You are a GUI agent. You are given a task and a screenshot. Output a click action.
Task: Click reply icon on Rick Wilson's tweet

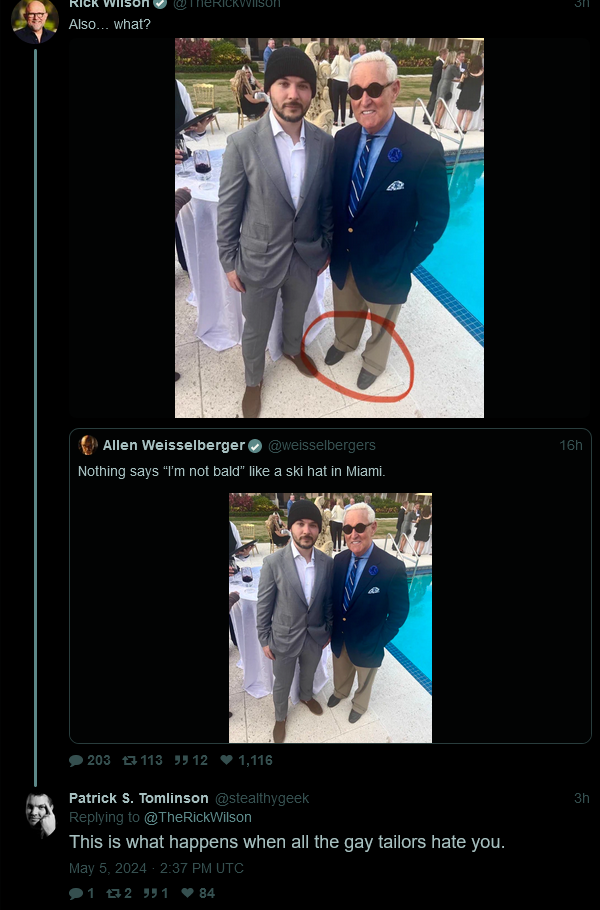pyautogui.click(x=76, y=760)
